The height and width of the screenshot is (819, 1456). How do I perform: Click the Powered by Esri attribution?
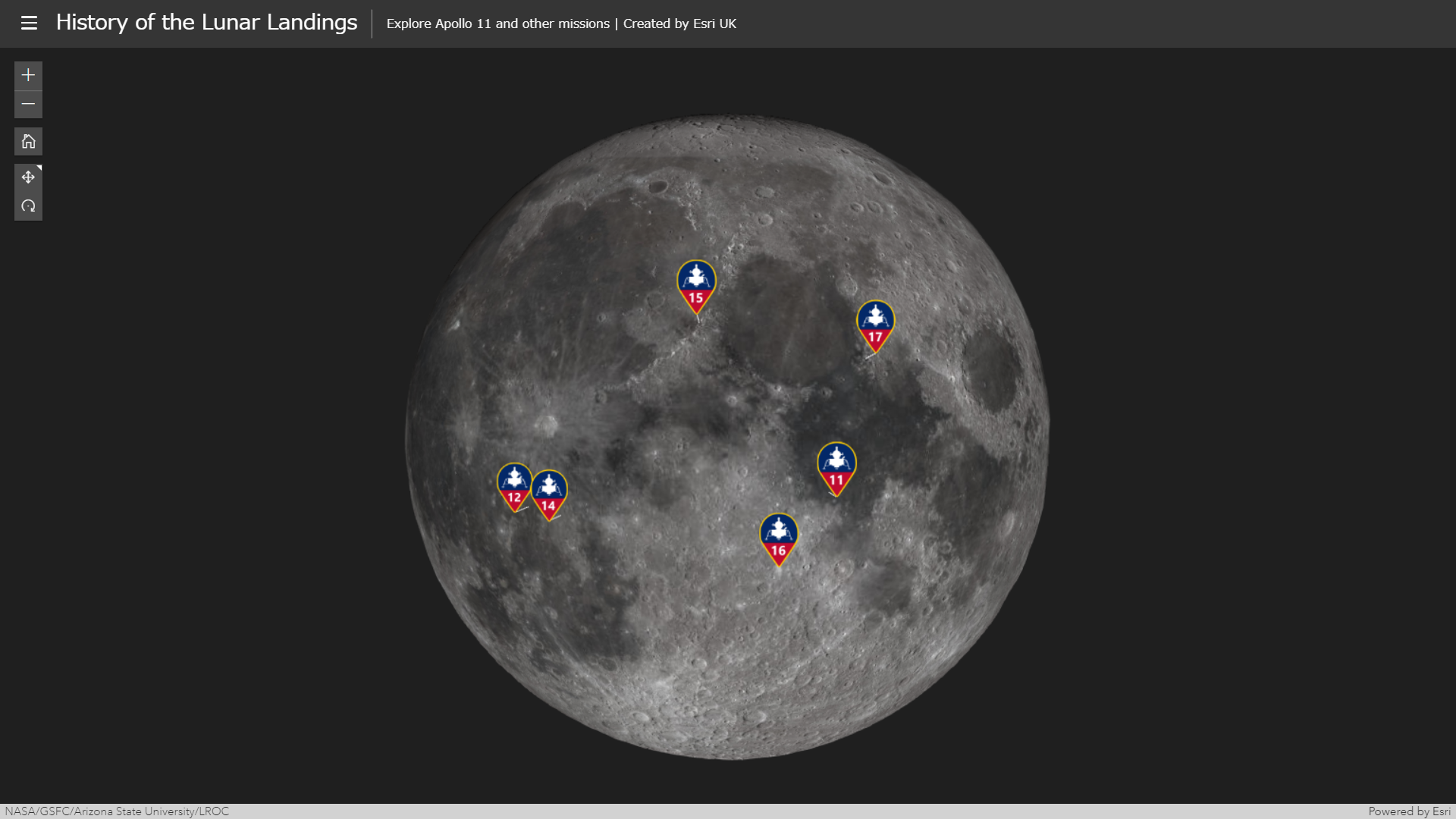[x=1408, y=811]
